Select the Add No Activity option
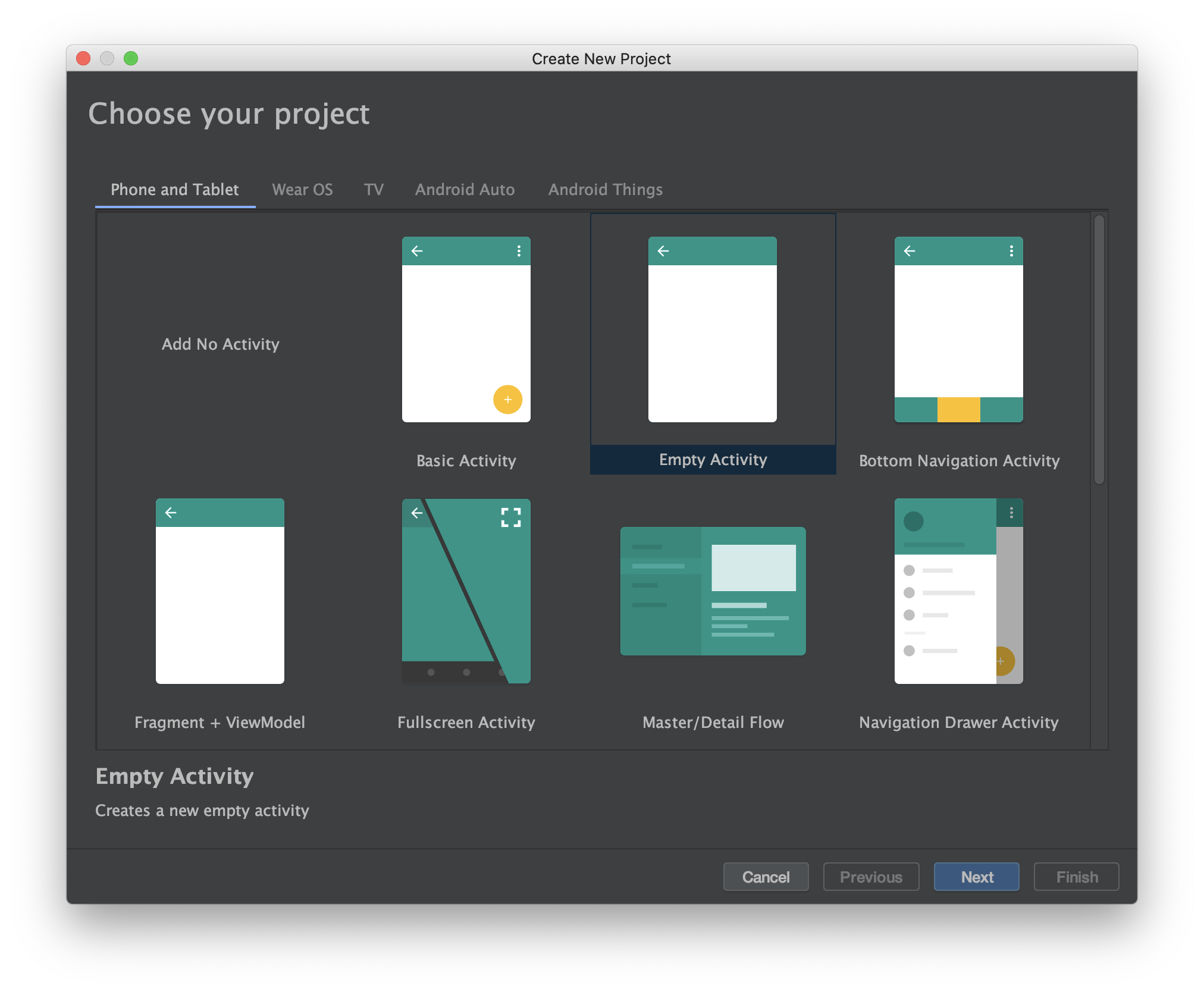This screenshot has width=1204, height=992. 220,344
